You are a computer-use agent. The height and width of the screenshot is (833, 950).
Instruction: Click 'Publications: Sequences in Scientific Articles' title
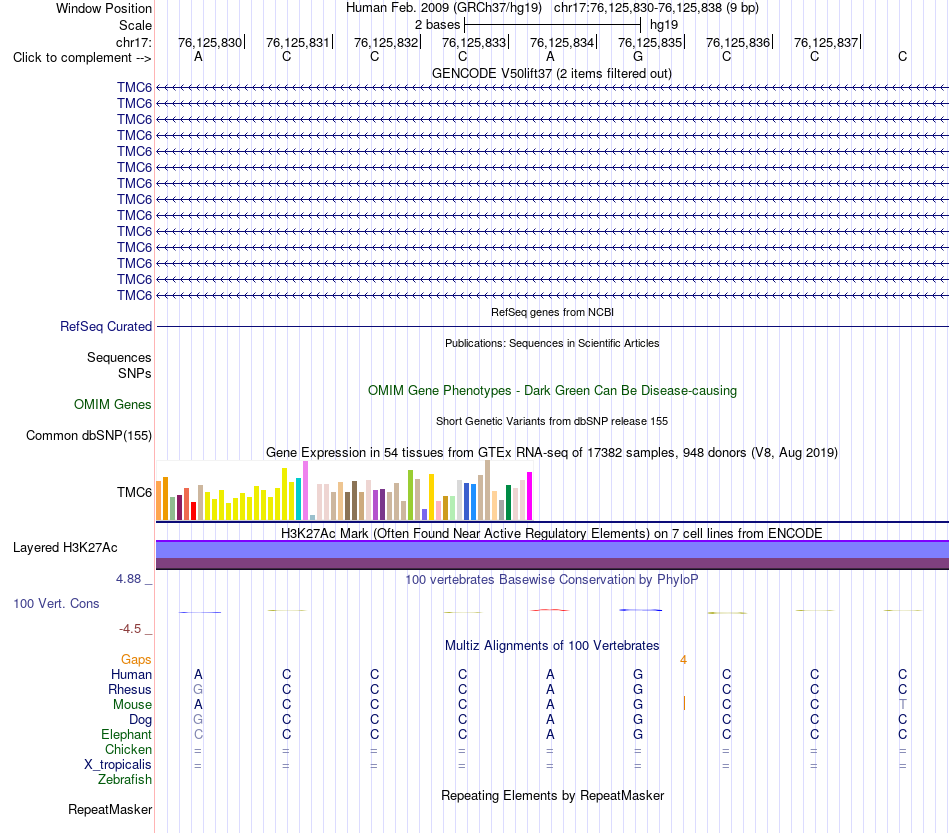pyautogui.click(x=552, y=343)
